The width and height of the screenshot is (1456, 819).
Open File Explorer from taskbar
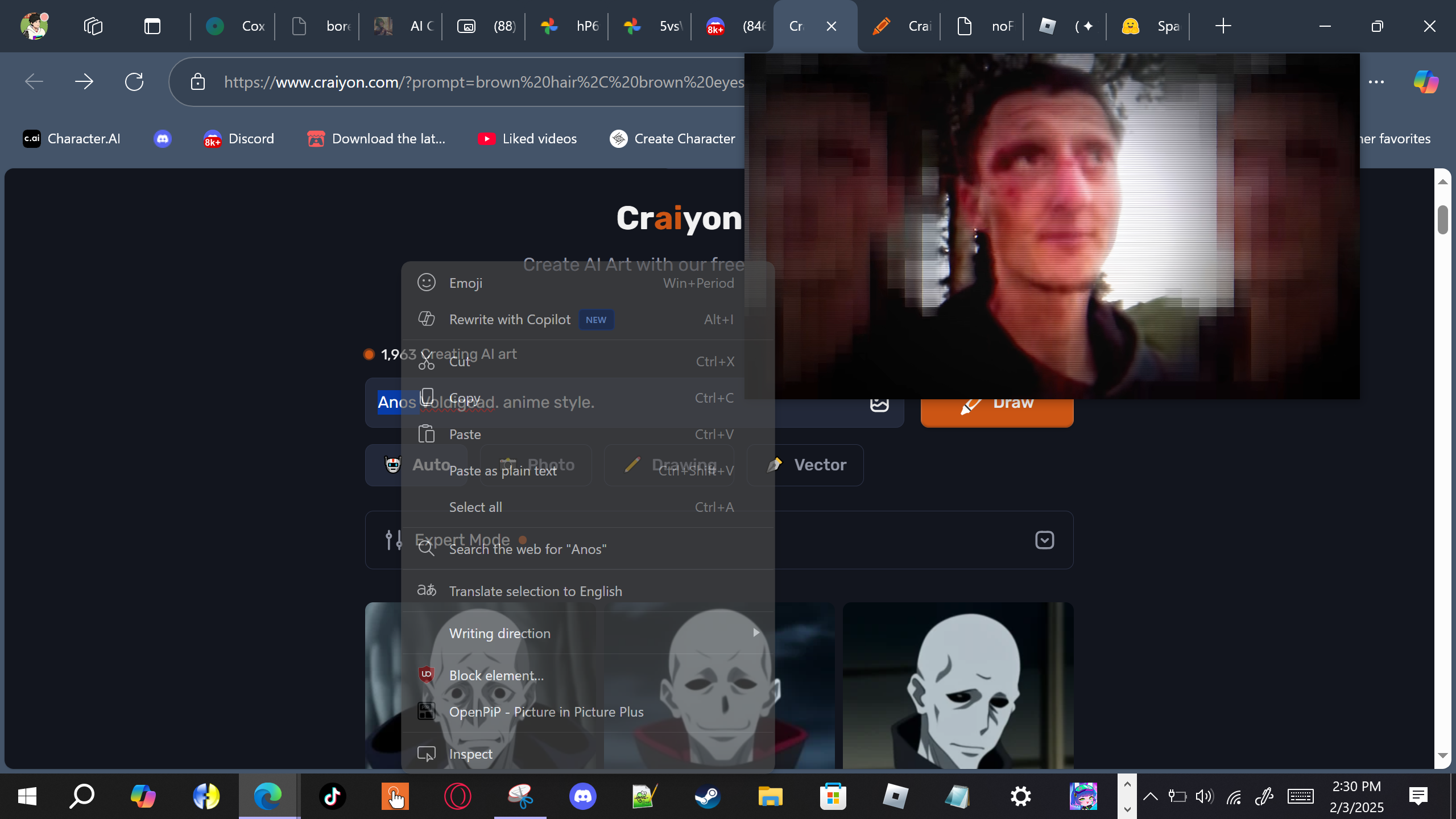(771, 796)
